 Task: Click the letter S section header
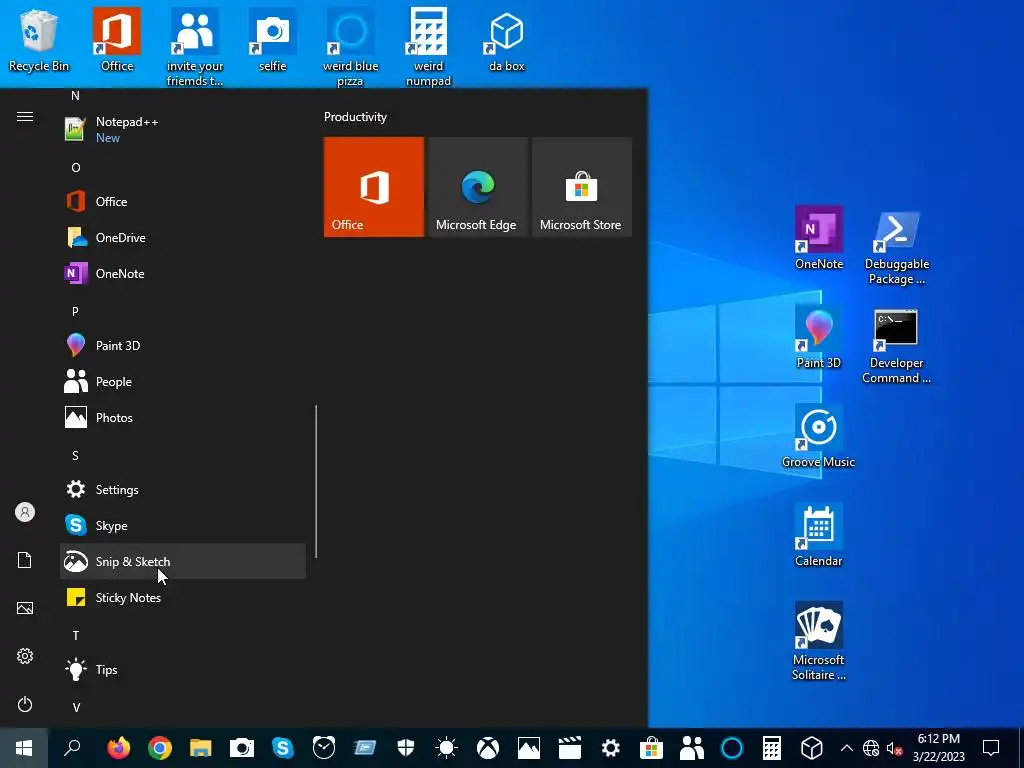[x=75, y=455]
